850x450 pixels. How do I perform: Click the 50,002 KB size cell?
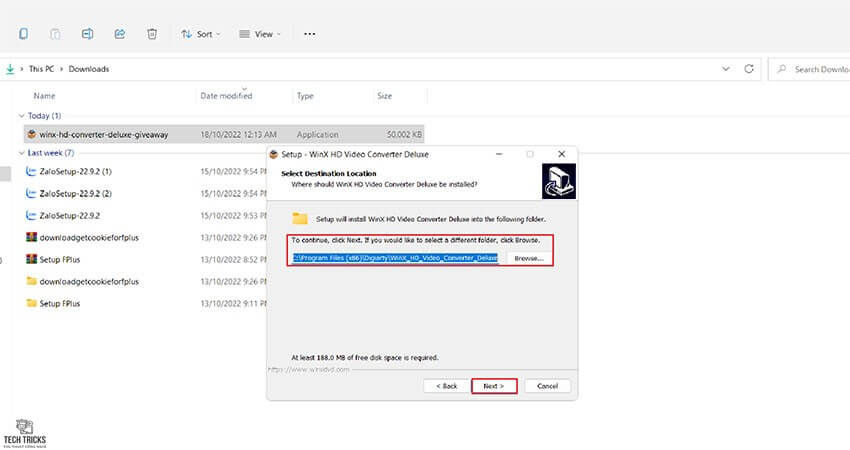(x=404, y=134)
